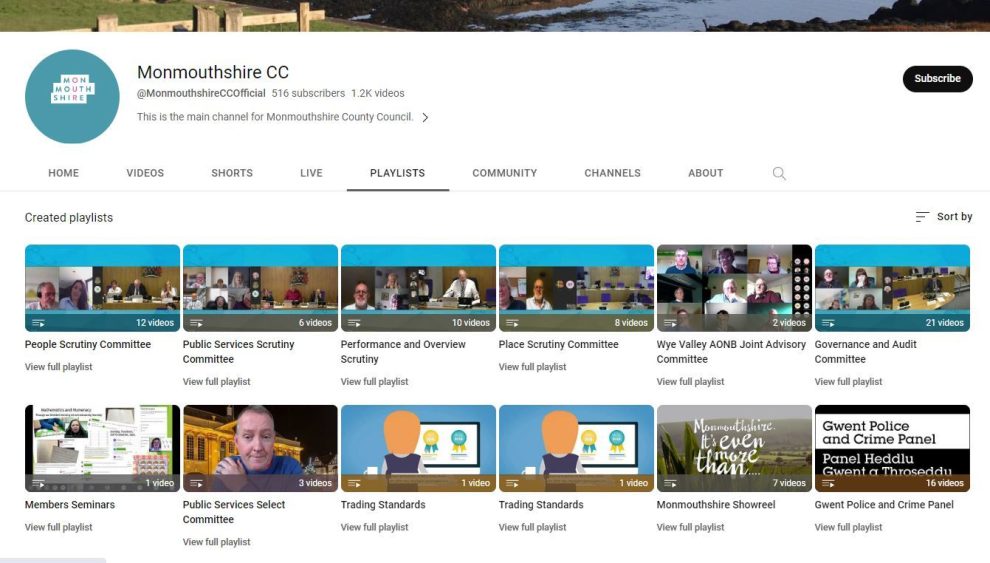The width and height of the screenshot is (990, 563).
Task: Open the Sort by dropdown
Action: 944,216
